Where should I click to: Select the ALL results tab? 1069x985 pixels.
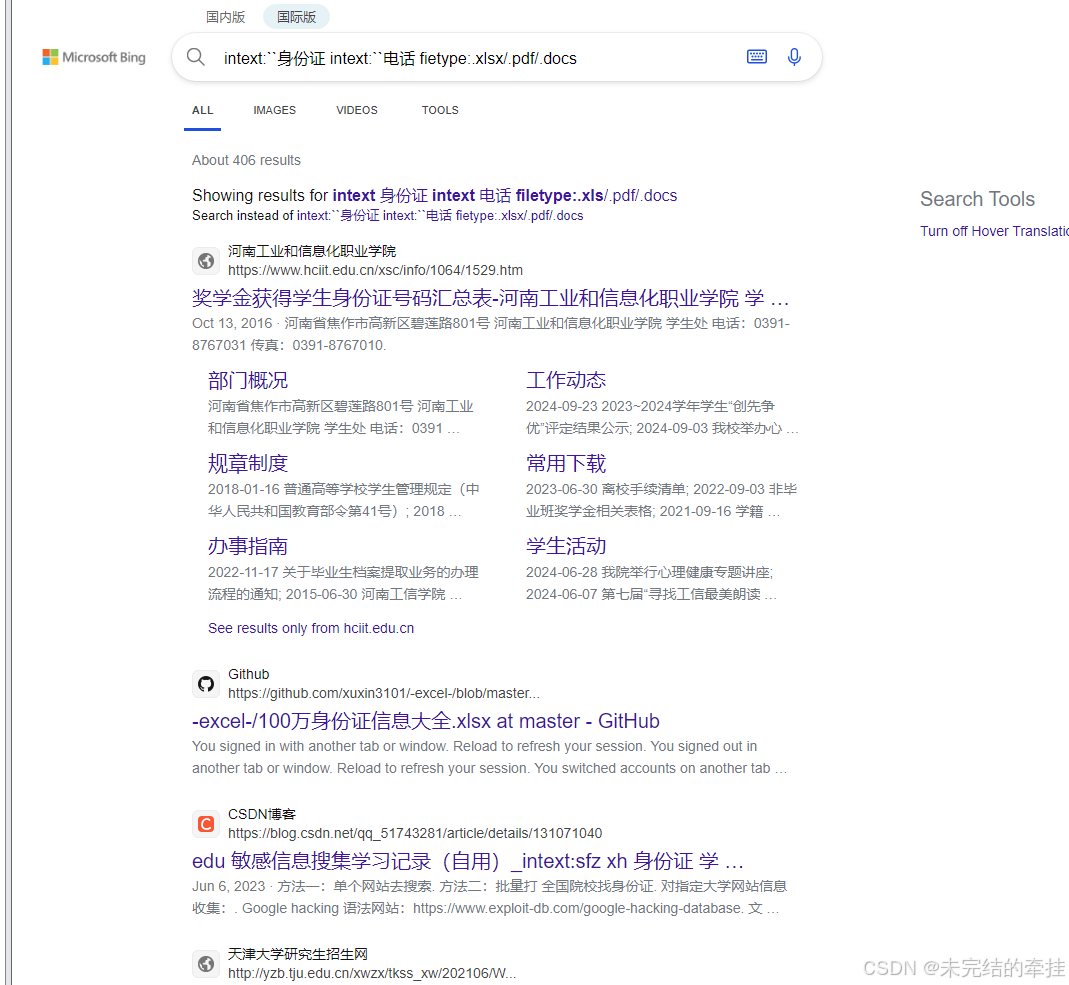[x=202, y=110]
